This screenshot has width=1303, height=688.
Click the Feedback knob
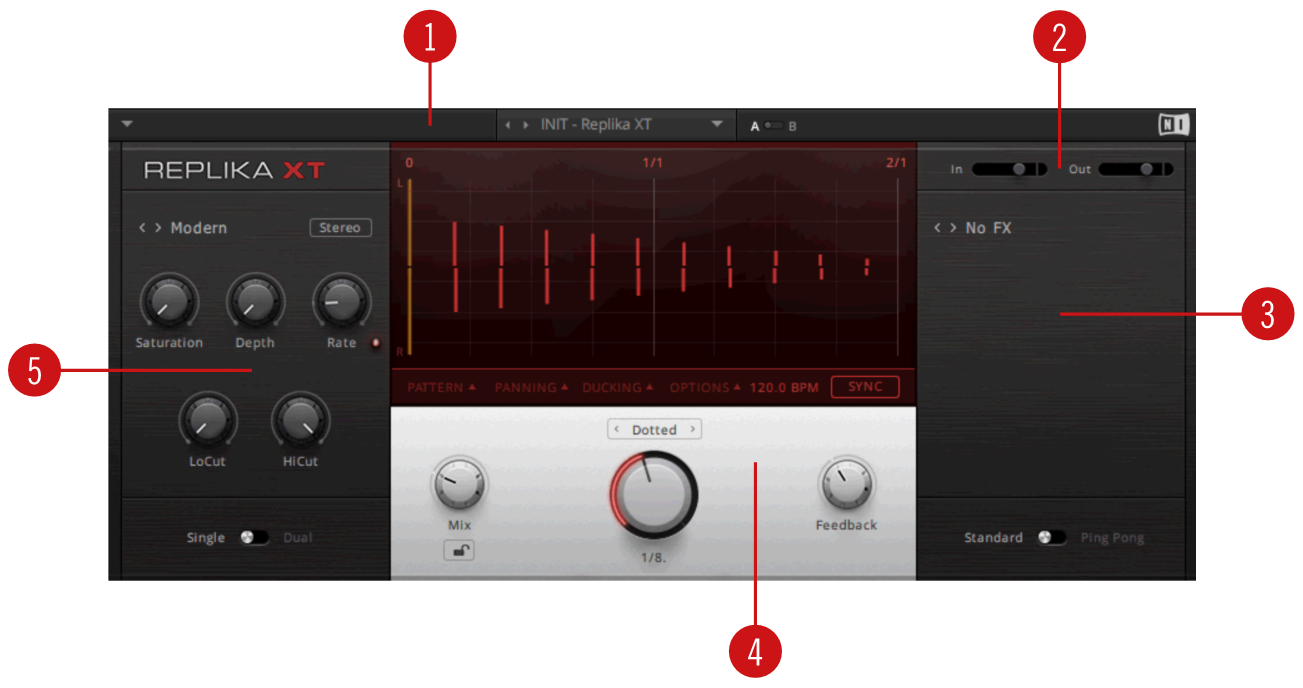[846, 486]
